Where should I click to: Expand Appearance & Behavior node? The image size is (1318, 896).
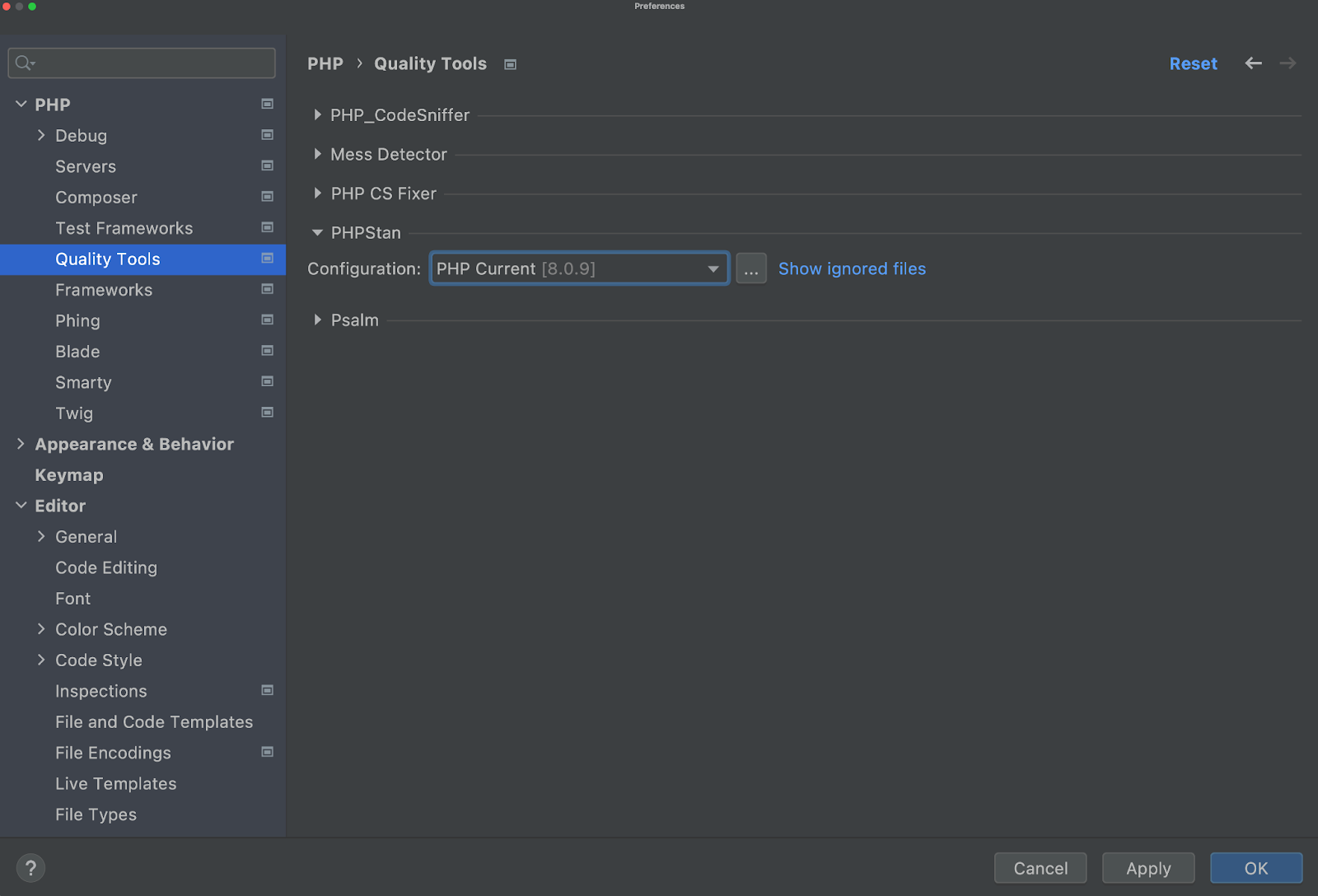point(21,444)
